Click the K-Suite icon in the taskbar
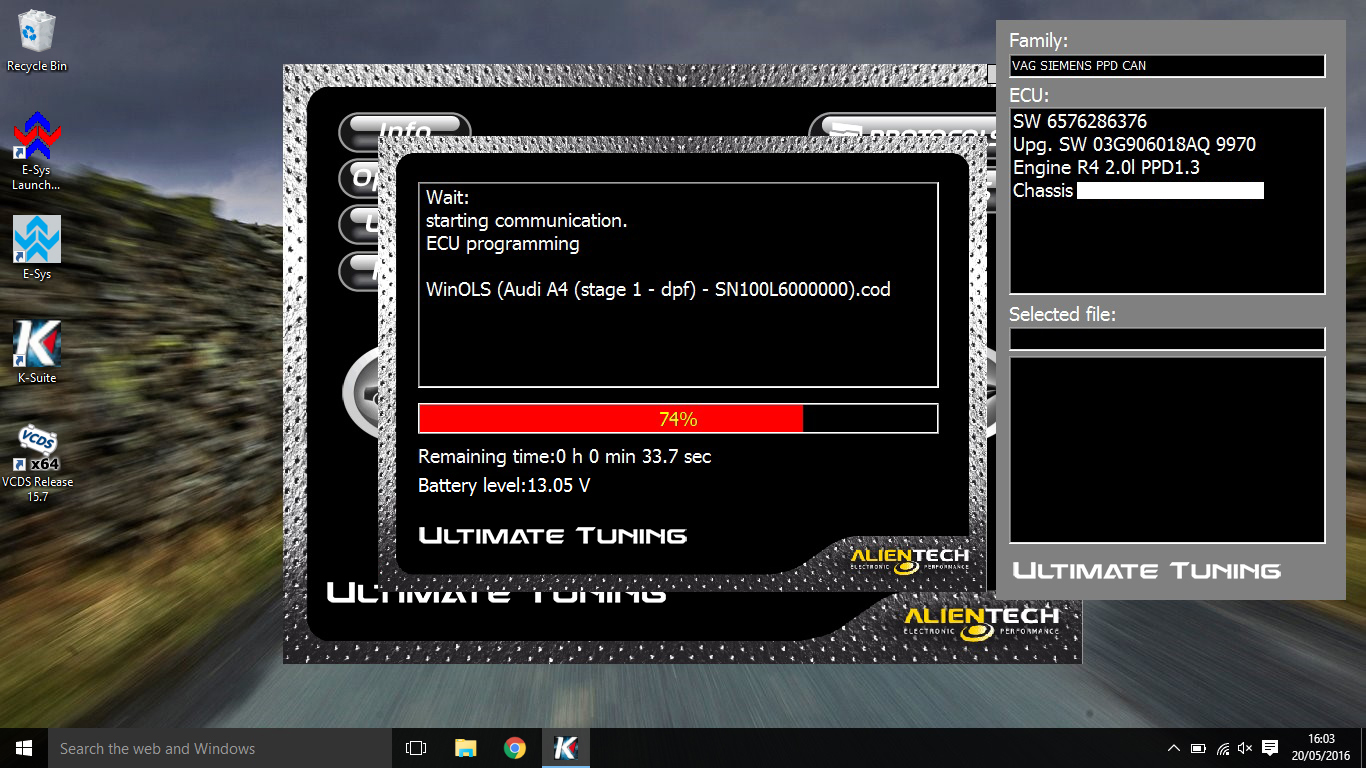1366x768 pixels. pos(565,748)
